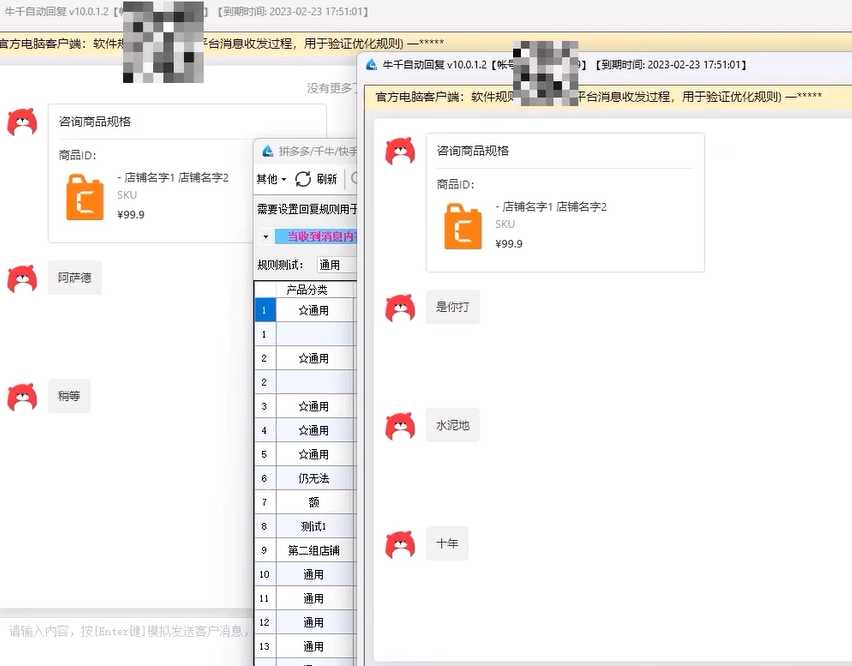The width and height of the screenshot is (852, 666).
Task: Click the 测试1 cell in the rules table
Action: 314,526
